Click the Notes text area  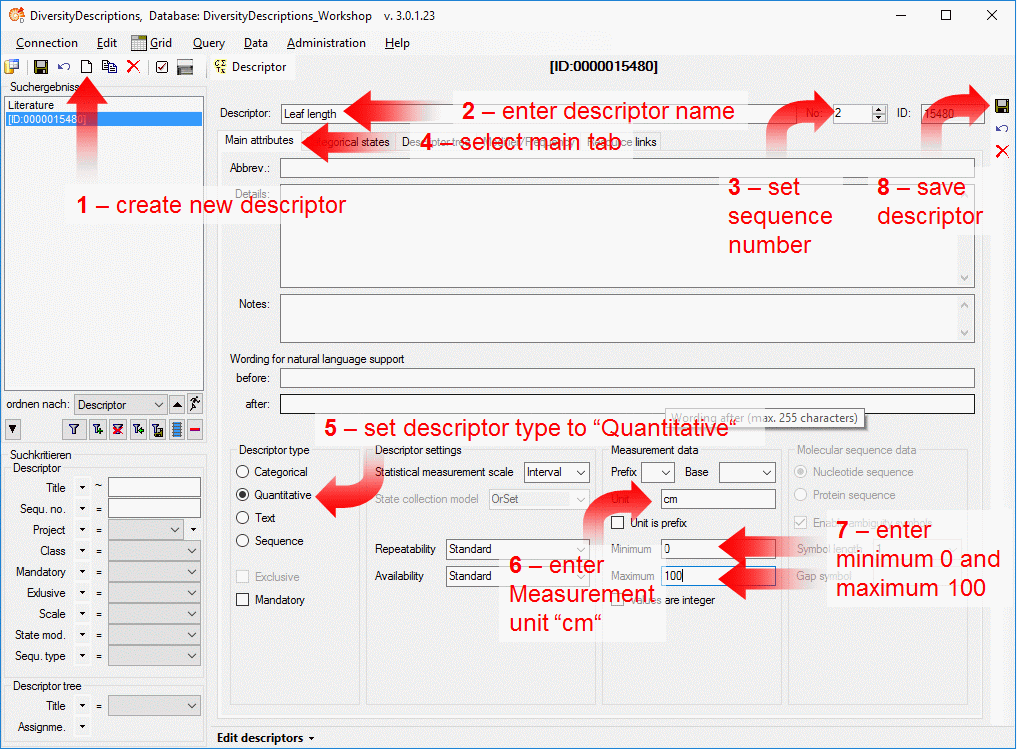627,318
